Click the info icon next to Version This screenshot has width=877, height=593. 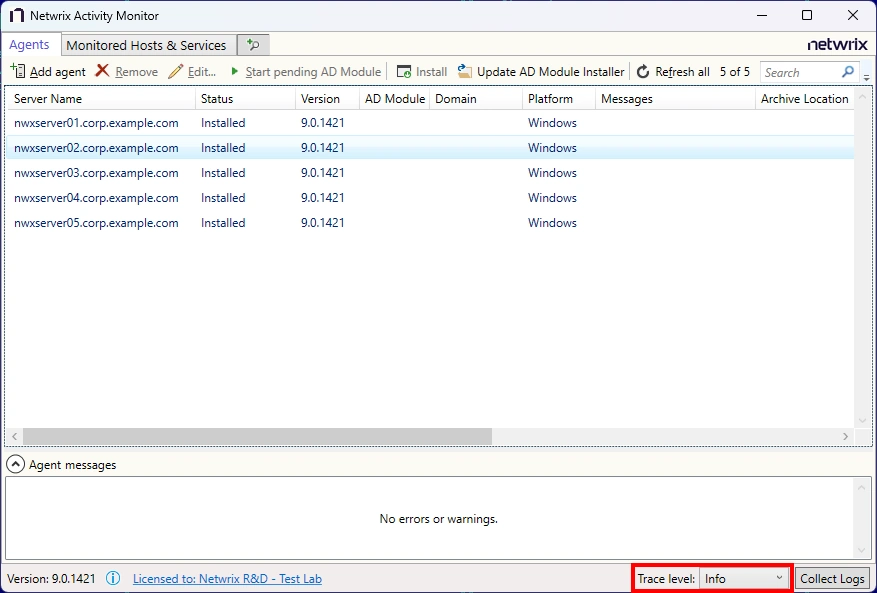pyautogui.click(x=113, y=578)
